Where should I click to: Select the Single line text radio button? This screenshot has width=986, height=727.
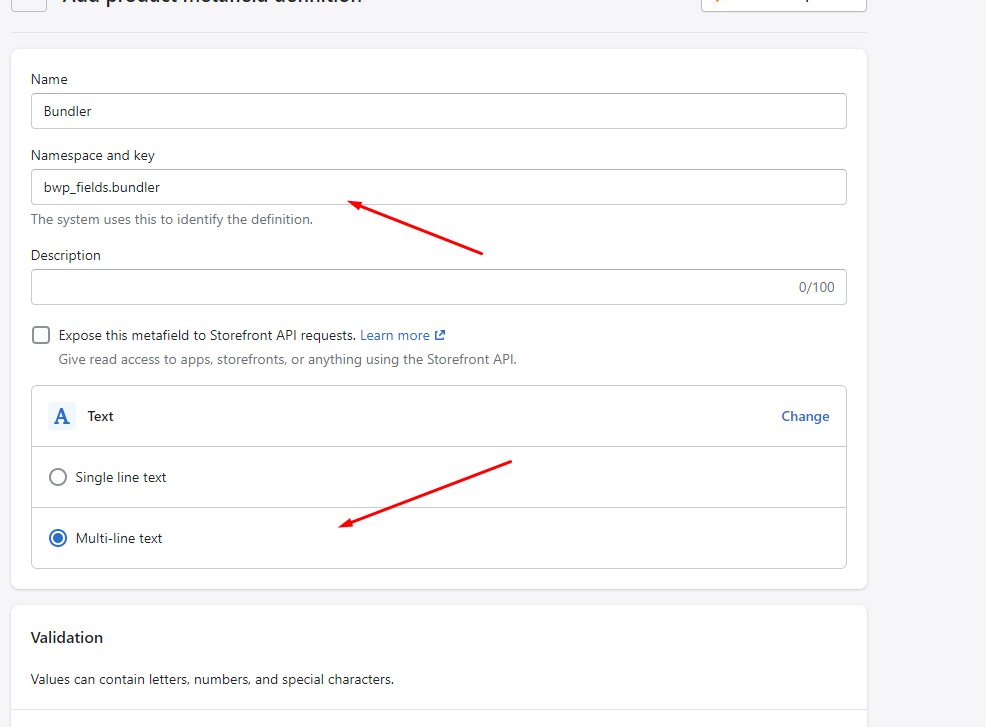58,477
